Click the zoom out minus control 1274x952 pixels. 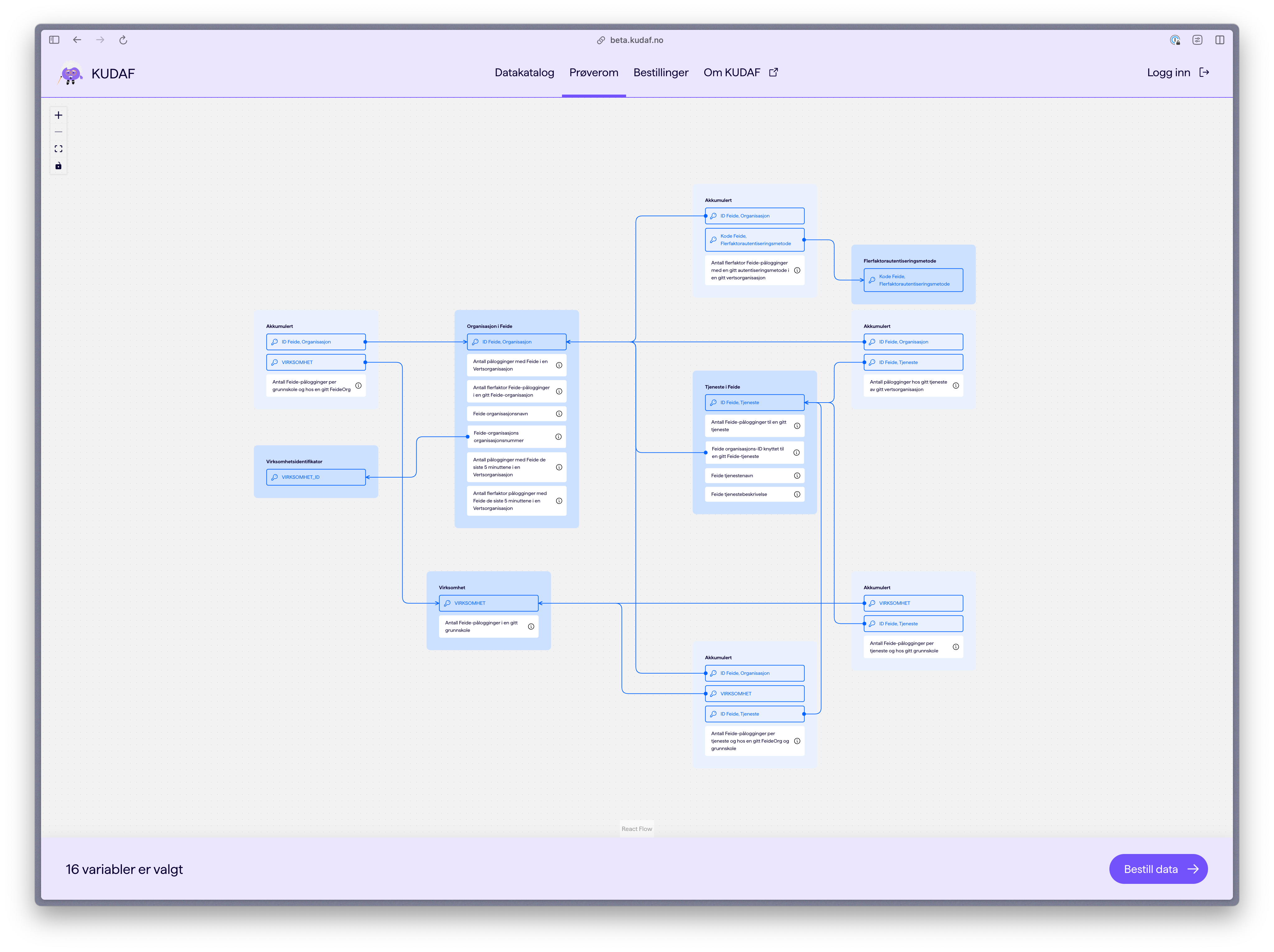coord(58,132)
